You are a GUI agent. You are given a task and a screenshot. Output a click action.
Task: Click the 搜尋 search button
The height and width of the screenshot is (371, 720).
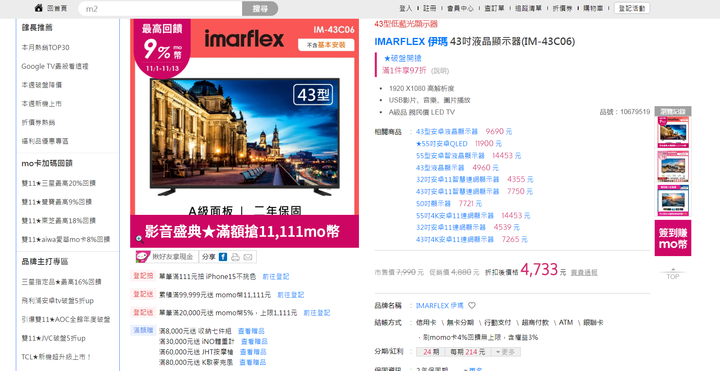(x=260, y=8)
